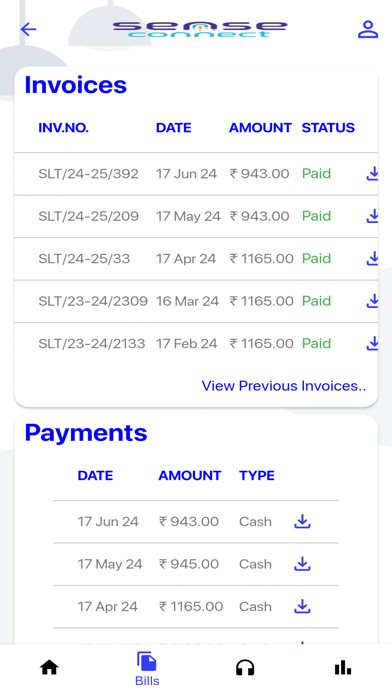Download invoice SLT/24-25/33
This screenshot has height=696, width=392.
tap(372, 258)
